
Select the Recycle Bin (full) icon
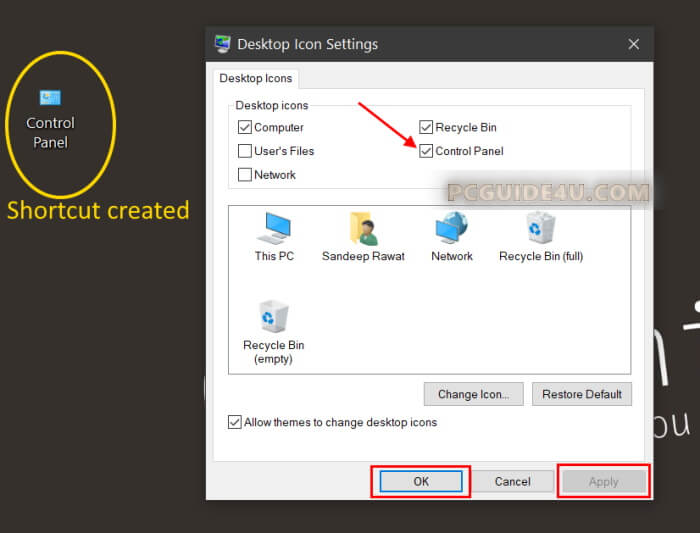[x=541, y=229]
